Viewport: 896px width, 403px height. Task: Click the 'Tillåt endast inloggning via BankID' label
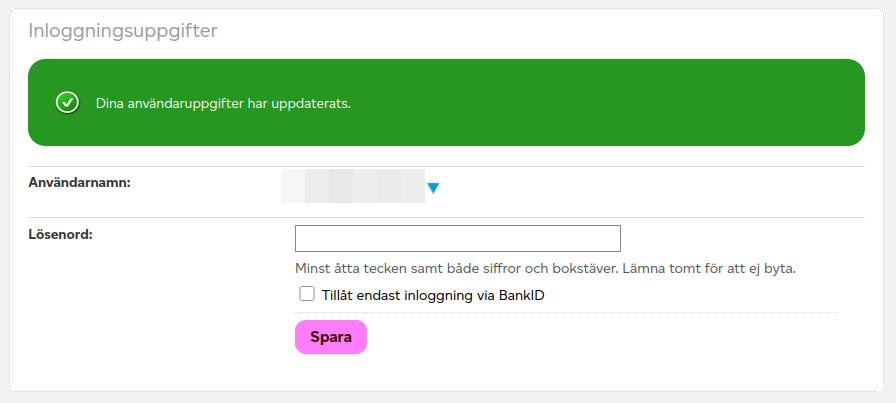coord(432,296)
